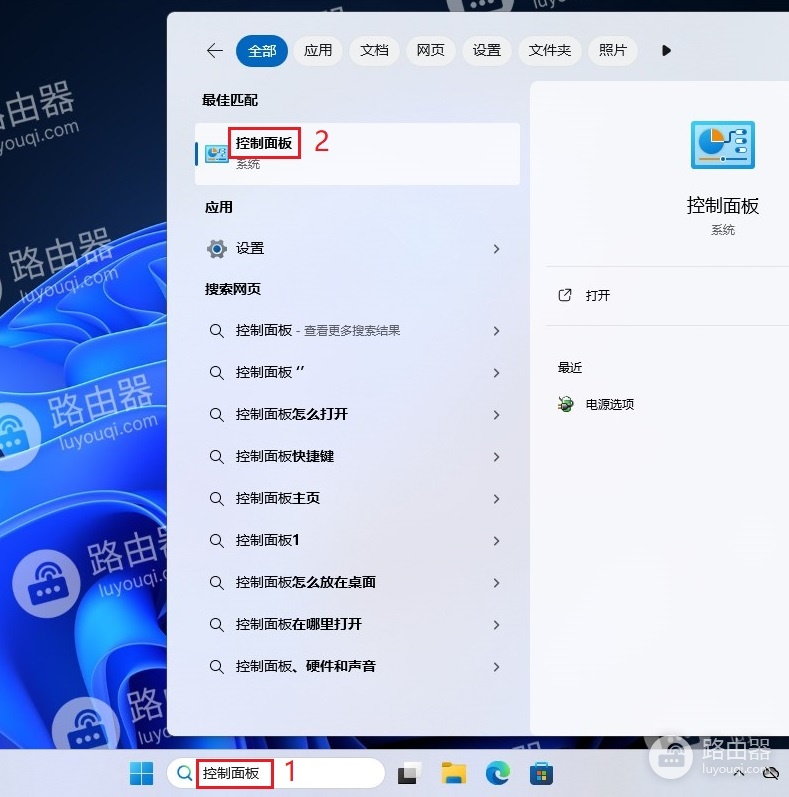Switch to the 文件夹 filter tab
Viewport: 789px width, 797px height.
(550, 50)
